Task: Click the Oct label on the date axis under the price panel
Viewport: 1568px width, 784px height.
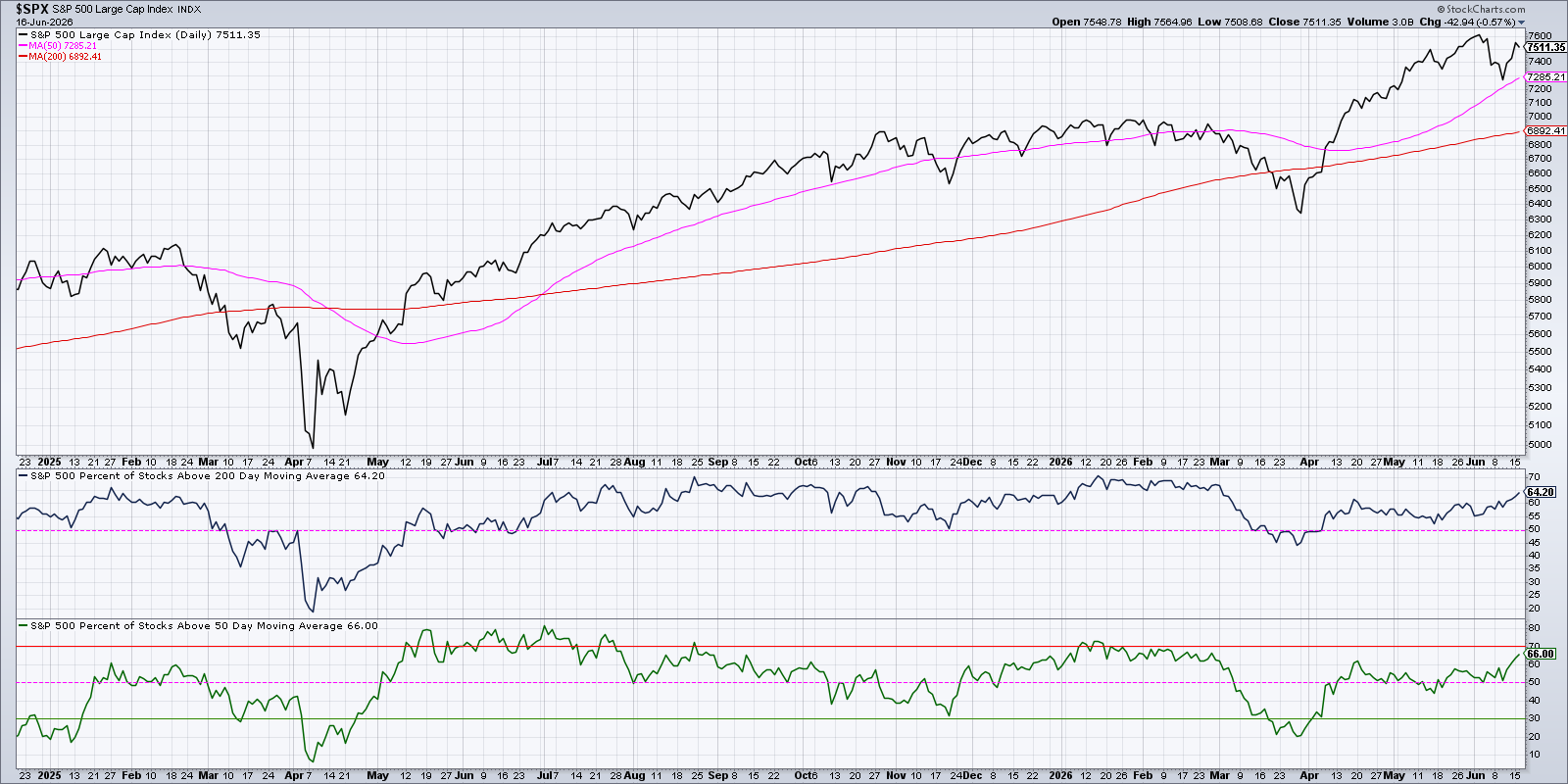Action: click(804, 462)
